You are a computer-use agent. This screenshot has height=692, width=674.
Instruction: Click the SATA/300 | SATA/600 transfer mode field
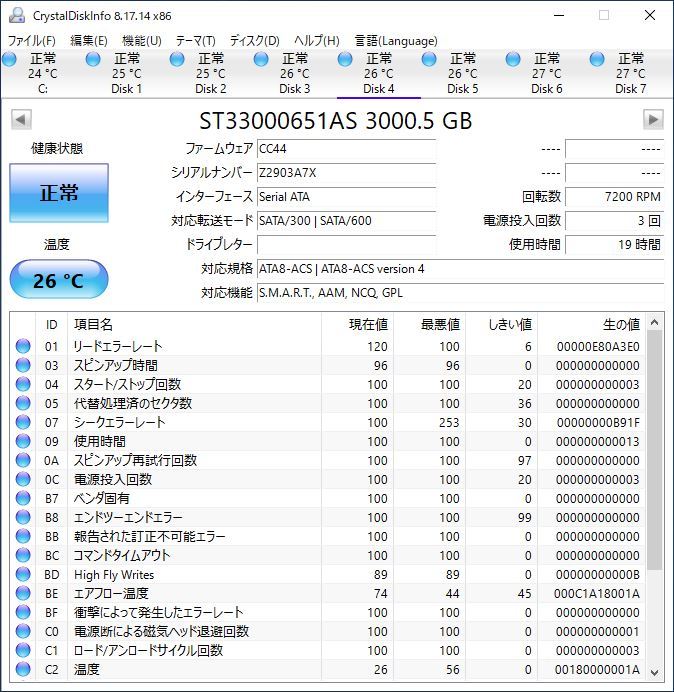click(346, 220)
